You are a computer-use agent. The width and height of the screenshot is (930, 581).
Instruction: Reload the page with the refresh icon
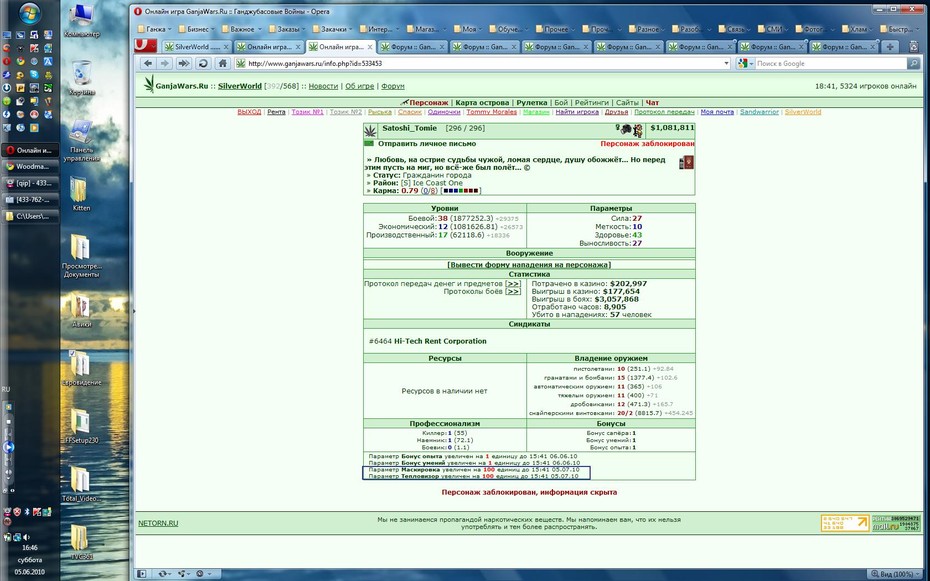tap(203, 63)
